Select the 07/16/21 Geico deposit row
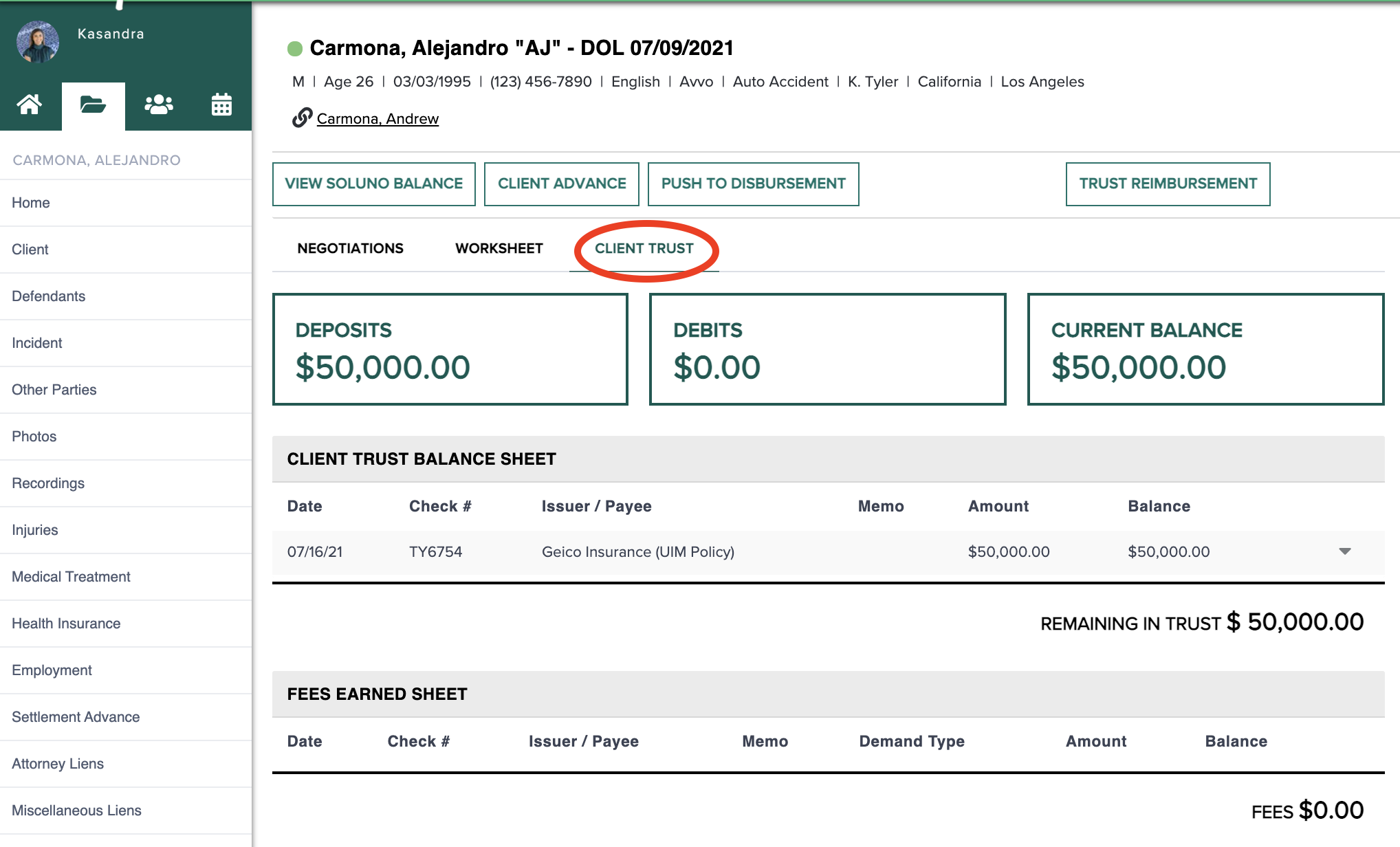This screenshot has width=1400, height=847. (x=637, y=552)
